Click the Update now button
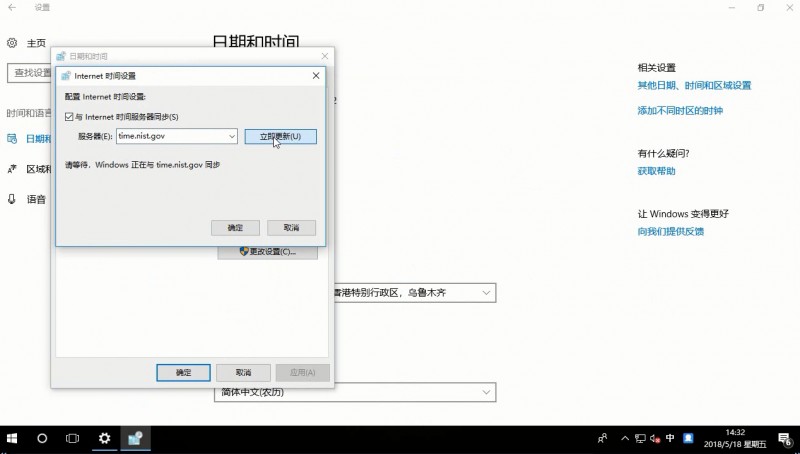This screenshot has height=454, width=800. click(x=280, y=136)
